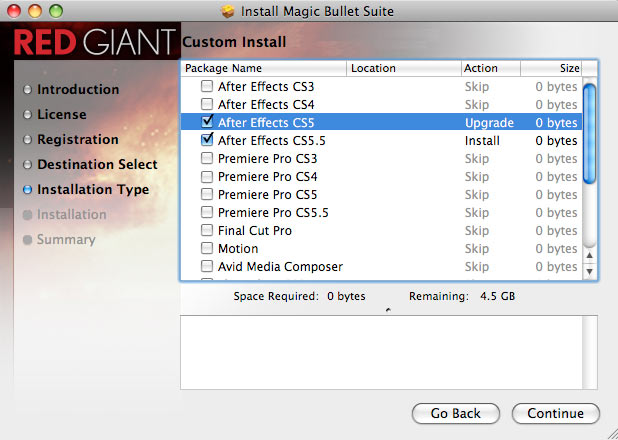Image resolution: width=618 pixels, height=440 pixels.
Task: Click the Space Required 0 bytes value
Action: [x=346, y=296]
